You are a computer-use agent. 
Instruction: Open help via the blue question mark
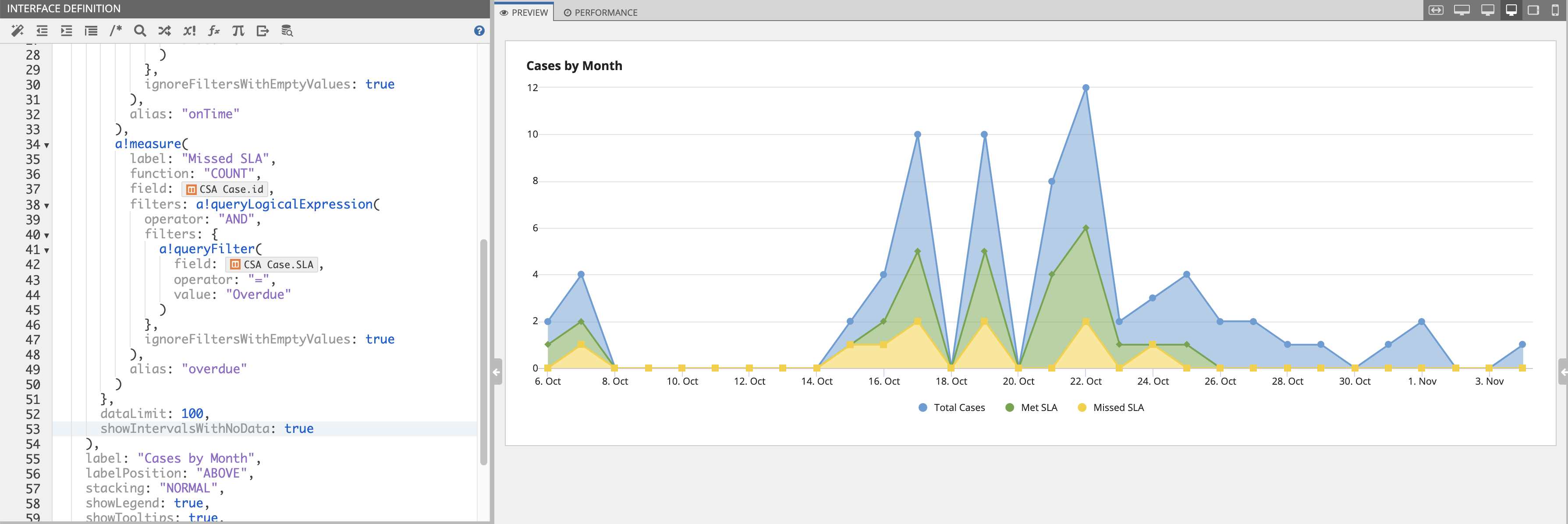tap(479, 30)
